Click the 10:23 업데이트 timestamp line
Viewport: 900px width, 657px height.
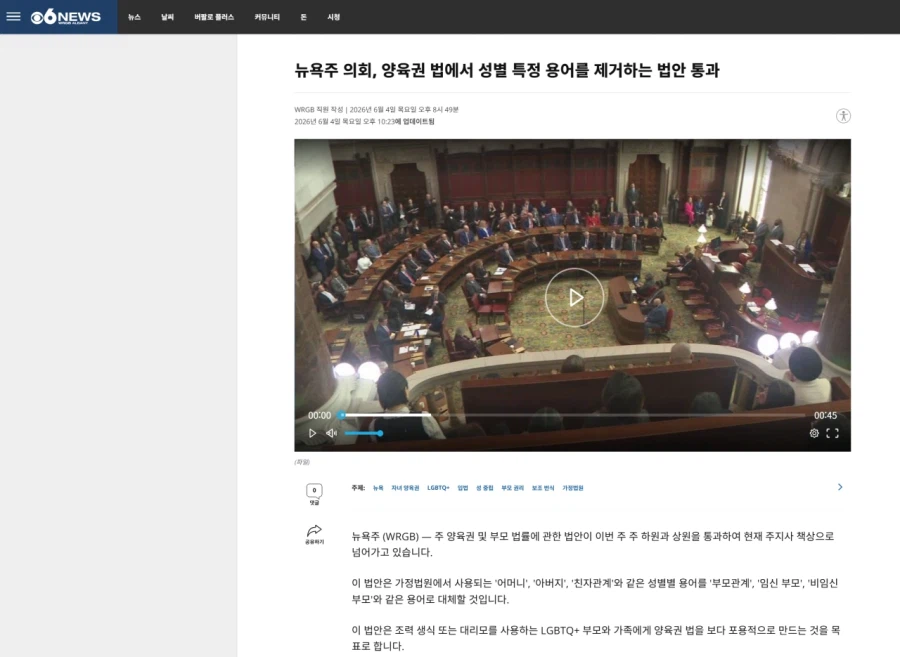click(x=364, y=122)
